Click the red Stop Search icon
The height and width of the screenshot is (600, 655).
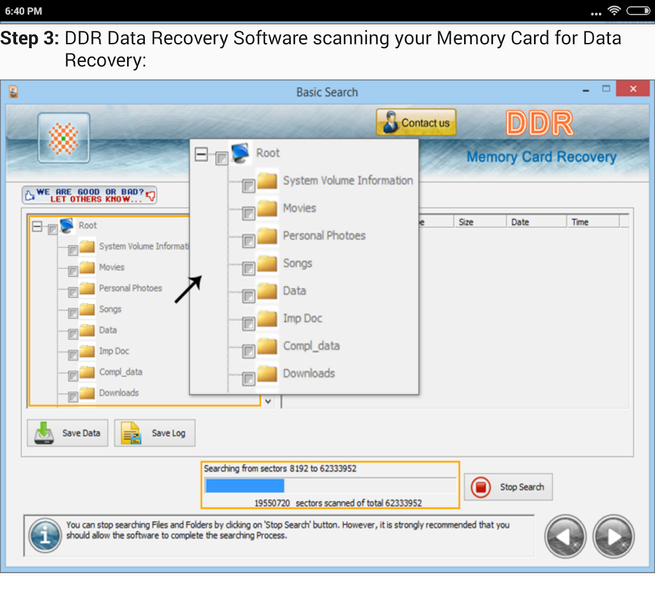pos(481,487)
